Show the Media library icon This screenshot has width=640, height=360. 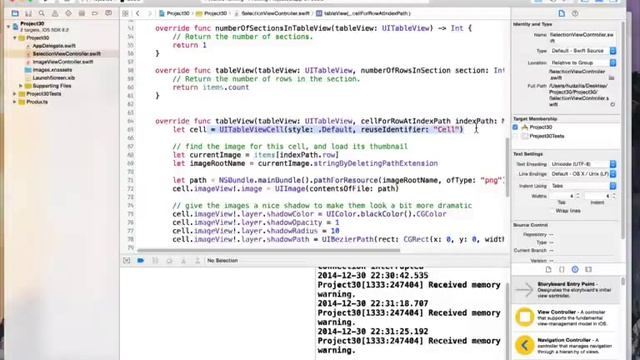click(x=589, y=269)
